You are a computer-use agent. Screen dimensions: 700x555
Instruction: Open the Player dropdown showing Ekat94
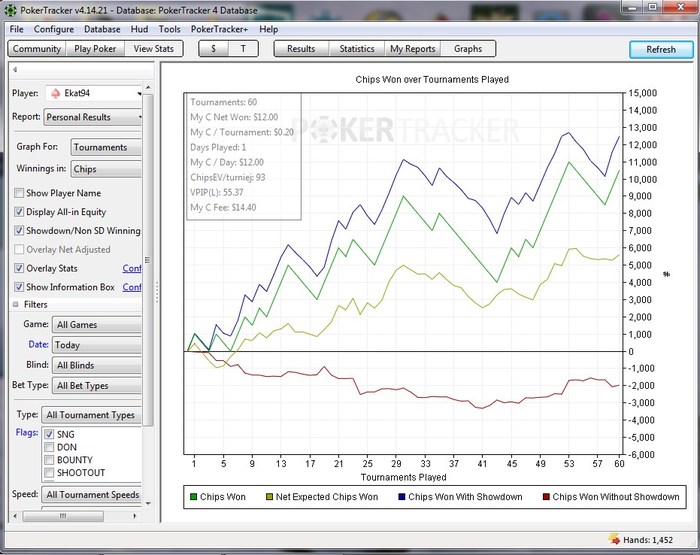(x=93, y=93)
